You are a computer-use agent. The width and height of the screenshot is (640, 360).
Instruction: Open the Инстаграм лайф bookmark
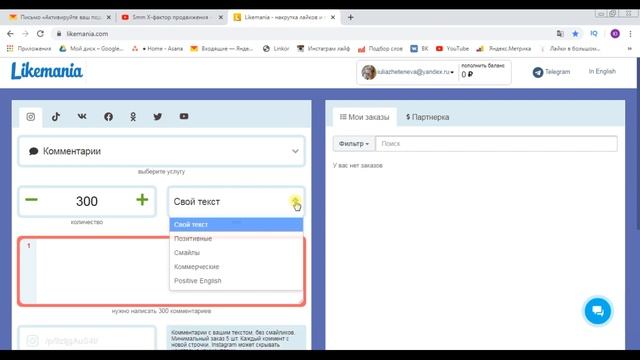323,49
